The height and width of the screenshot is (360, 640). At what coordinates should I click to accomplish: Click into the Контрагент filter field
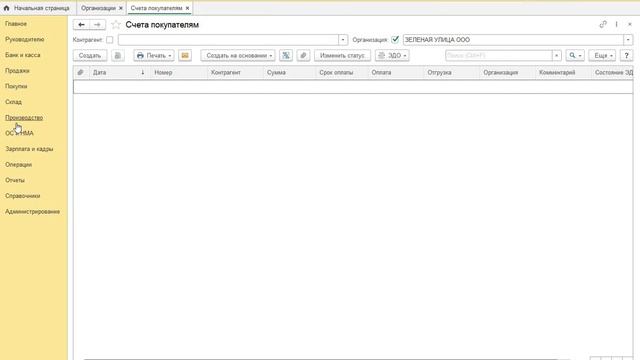tap(228, 40)
